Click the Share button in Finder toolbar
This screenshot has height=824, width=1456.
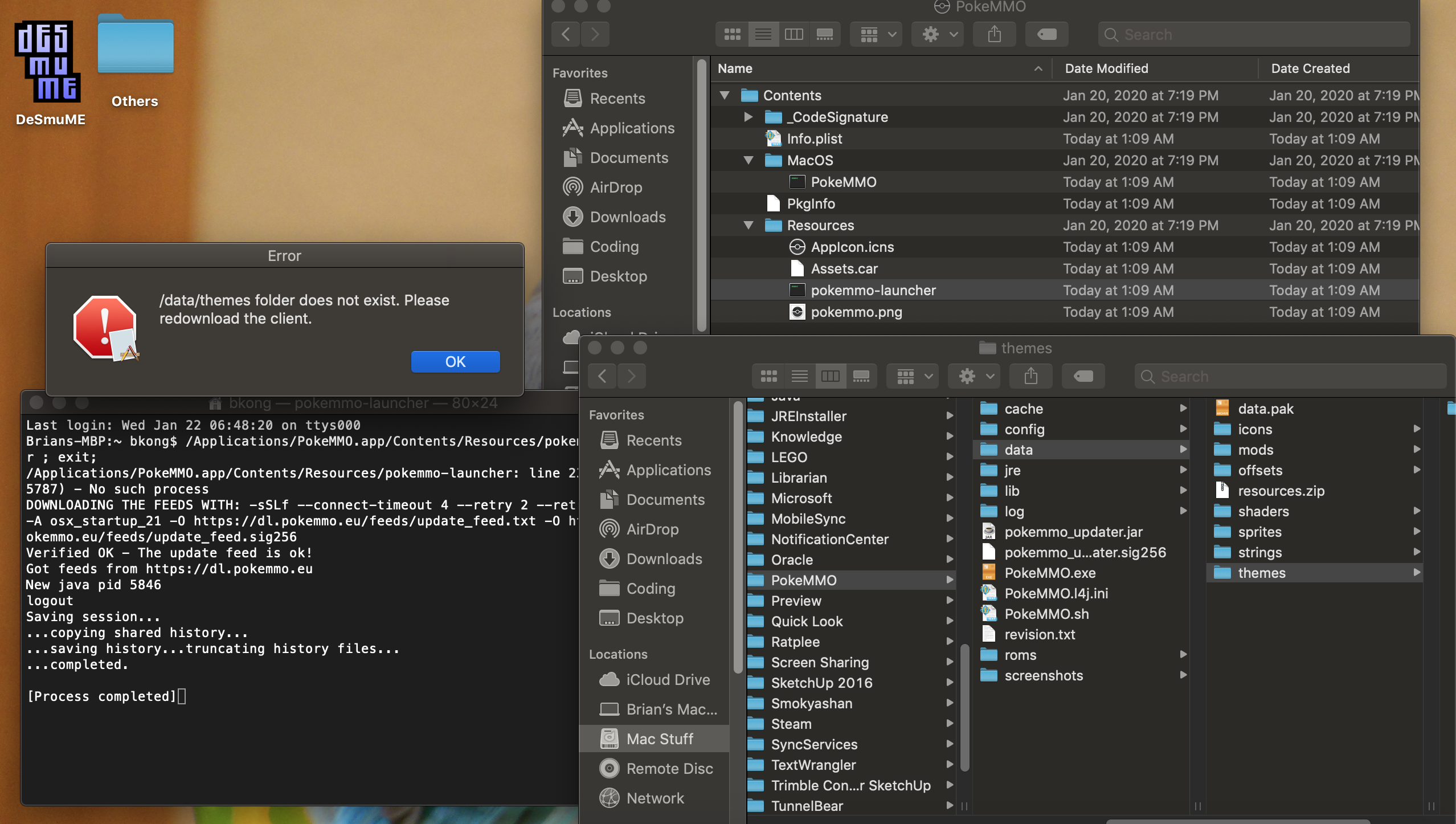996,33
